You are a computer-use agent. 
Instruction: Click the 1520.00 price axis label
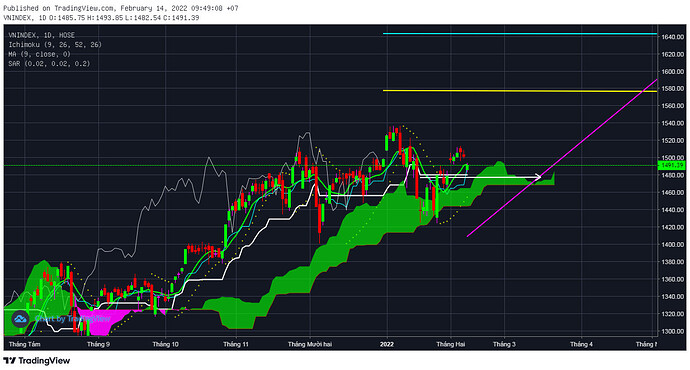(x=672, y=140)
